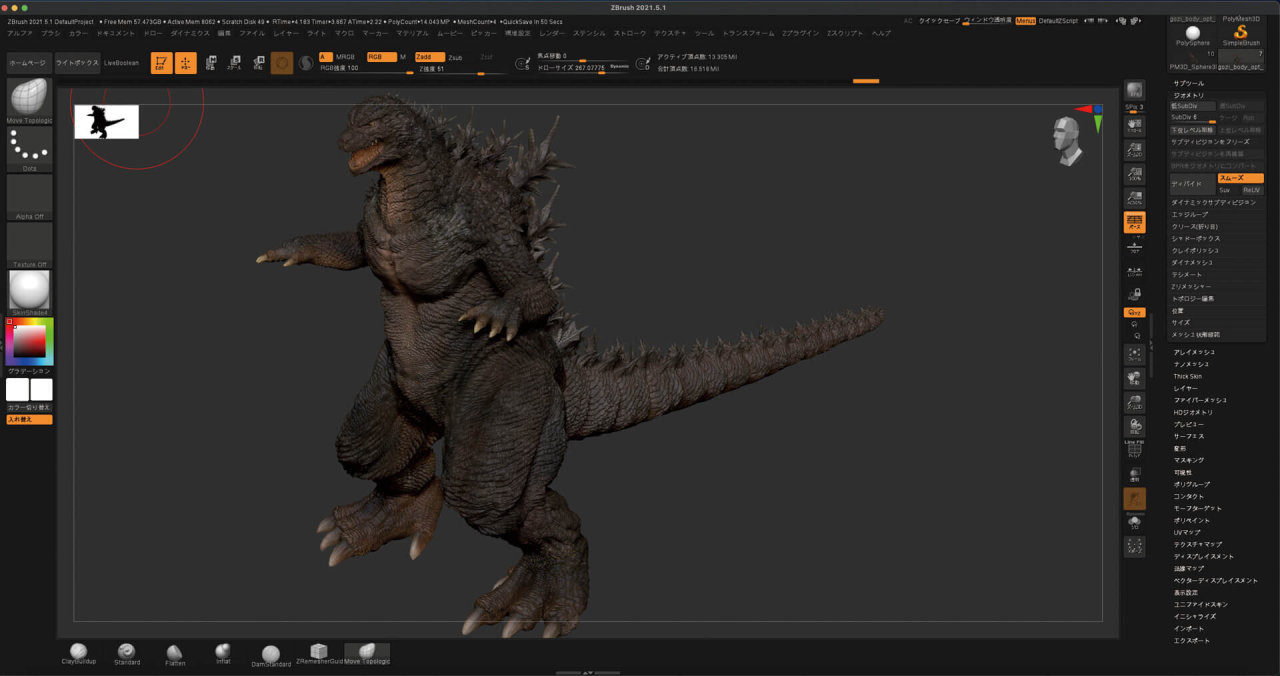Pick the ZRemesherGuide brush icon

point(319,654)
